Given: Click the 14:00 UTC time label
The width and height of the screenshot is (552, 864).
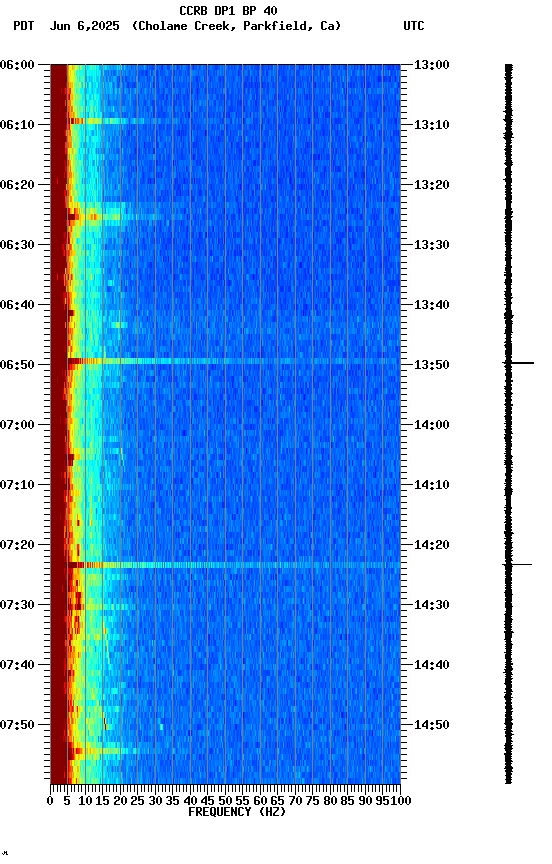Looking at the screenshot, I should click(432, 425).
